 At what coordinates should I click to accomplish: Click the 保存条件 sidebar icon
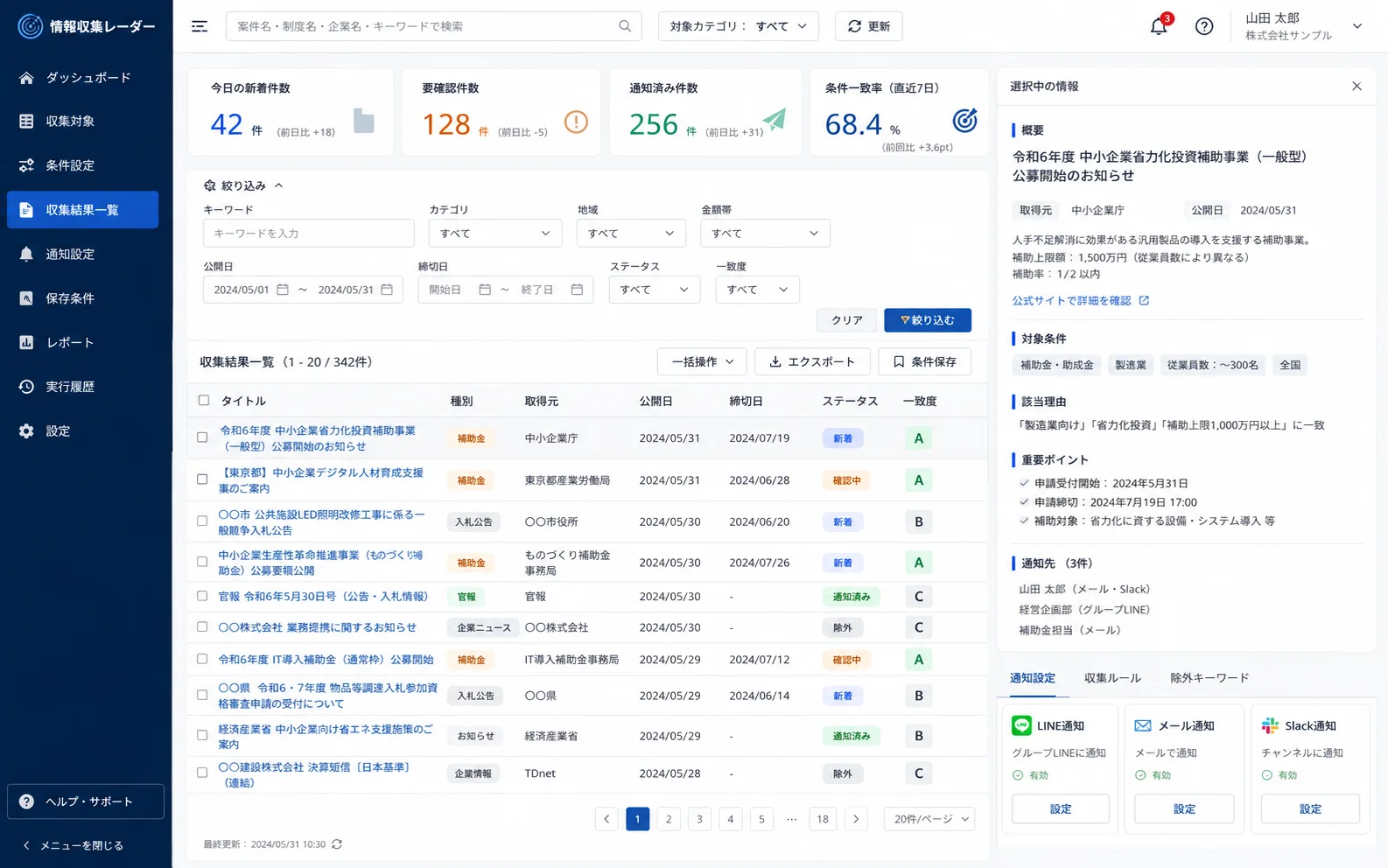26,298
